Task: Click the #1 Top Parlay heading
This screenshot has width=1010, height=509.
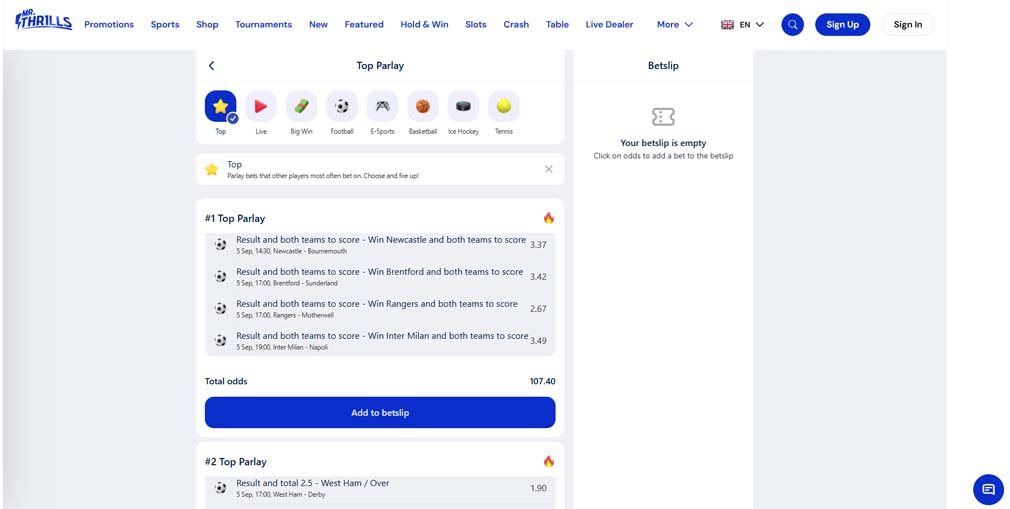Action: coord(235,218)
